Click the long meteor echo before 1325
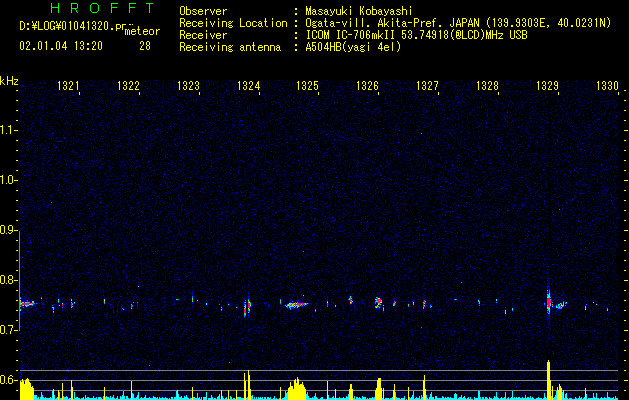Image resolution: width=629 pixels, height=400 pixels. [x=297, y=305]
